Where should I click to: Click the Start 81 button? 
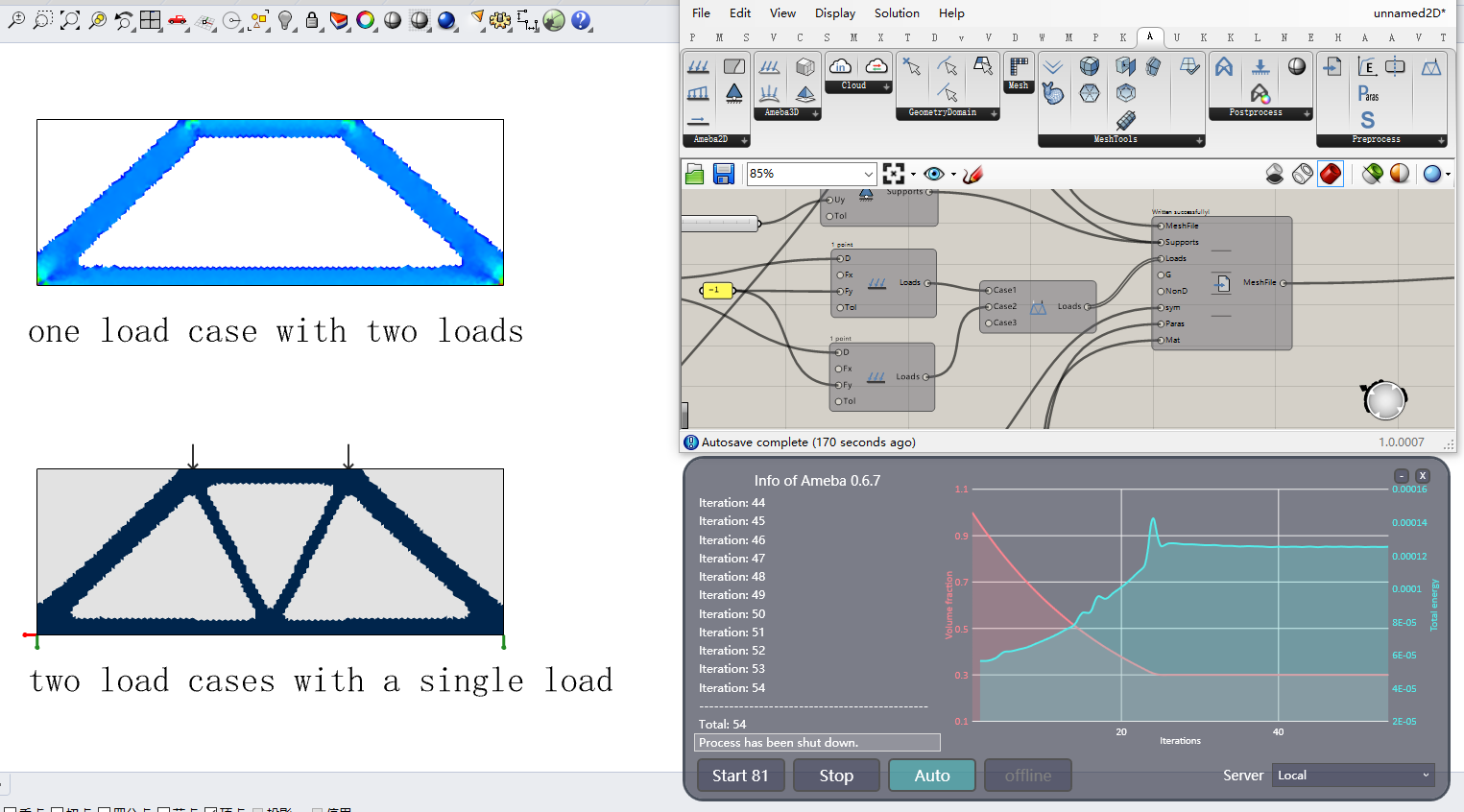(740, 776)
